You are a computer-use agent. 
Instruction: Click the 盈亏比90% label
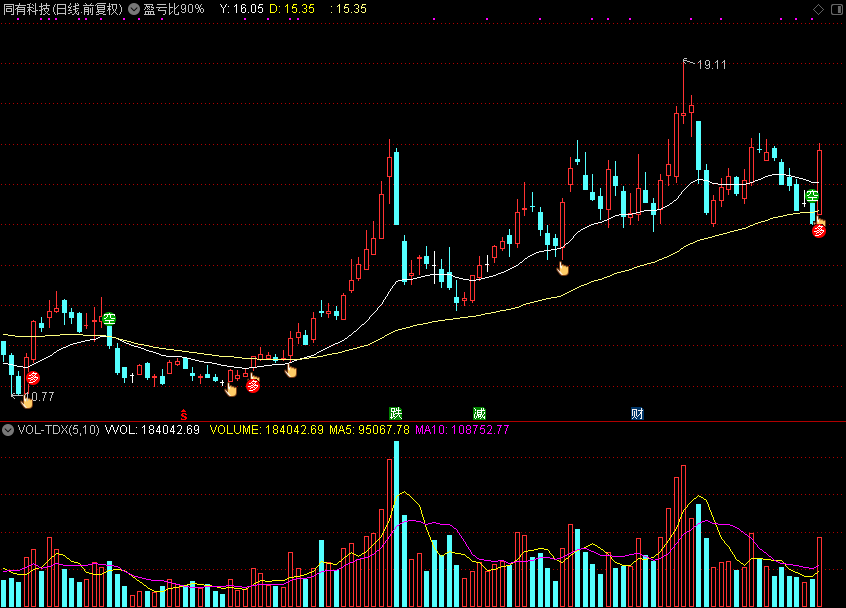174,9
